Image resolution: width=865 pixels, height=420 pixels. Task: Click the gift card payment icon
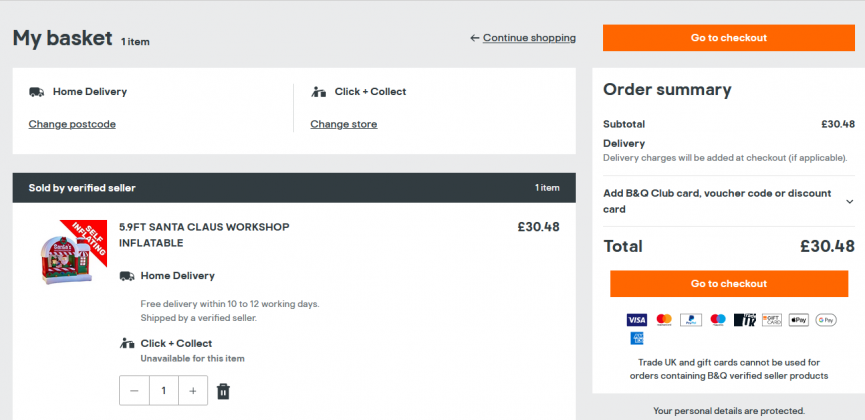772,320
